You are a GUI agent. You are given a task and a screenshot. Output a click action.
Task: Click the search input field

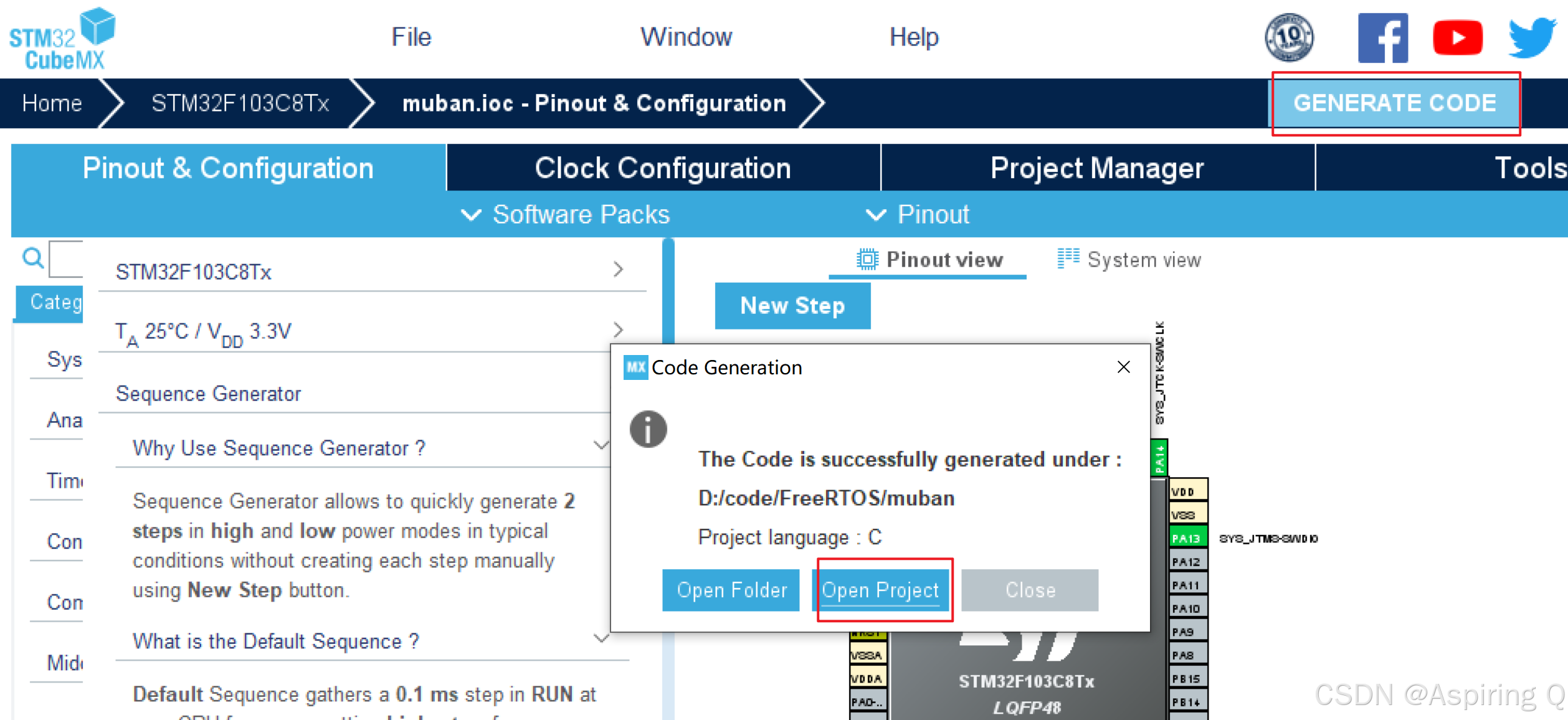click(x=66, y=258)
